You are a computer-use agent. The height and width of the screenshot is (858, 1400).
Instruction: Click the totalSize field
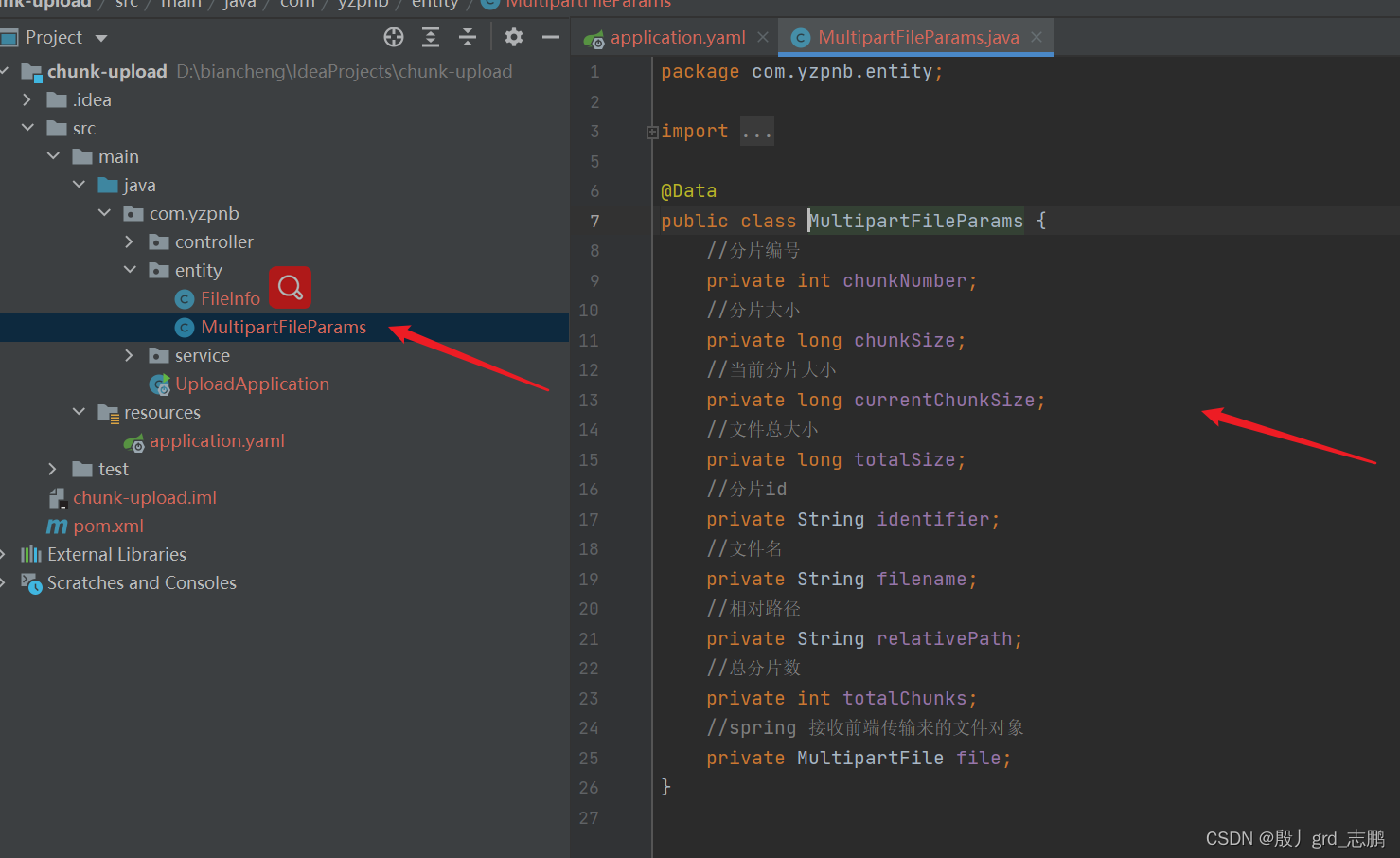click(x=904, y=459)
